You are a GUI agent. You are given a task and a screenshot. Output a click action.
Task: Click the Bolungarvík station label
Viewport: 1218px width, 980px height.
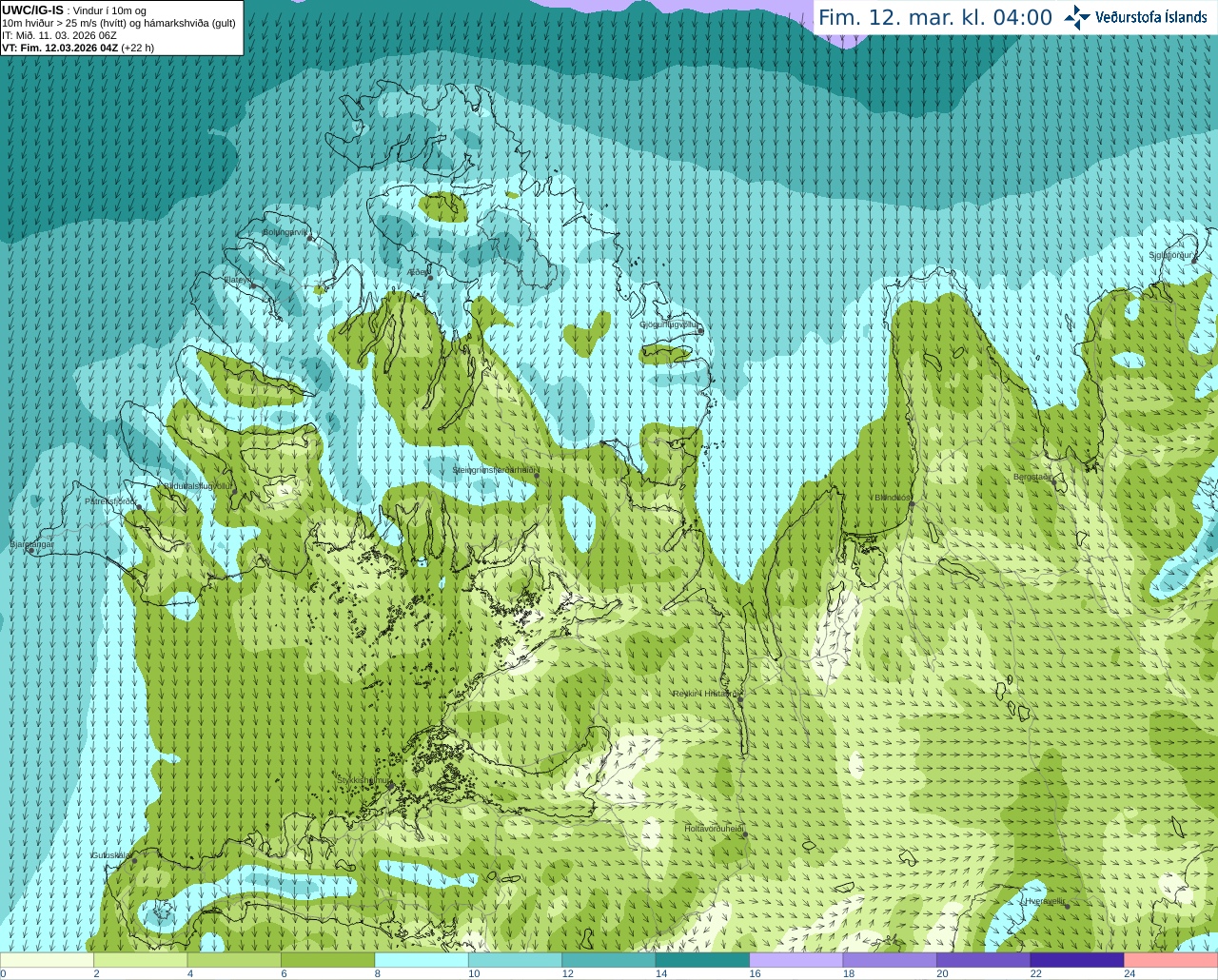[285, 231]
